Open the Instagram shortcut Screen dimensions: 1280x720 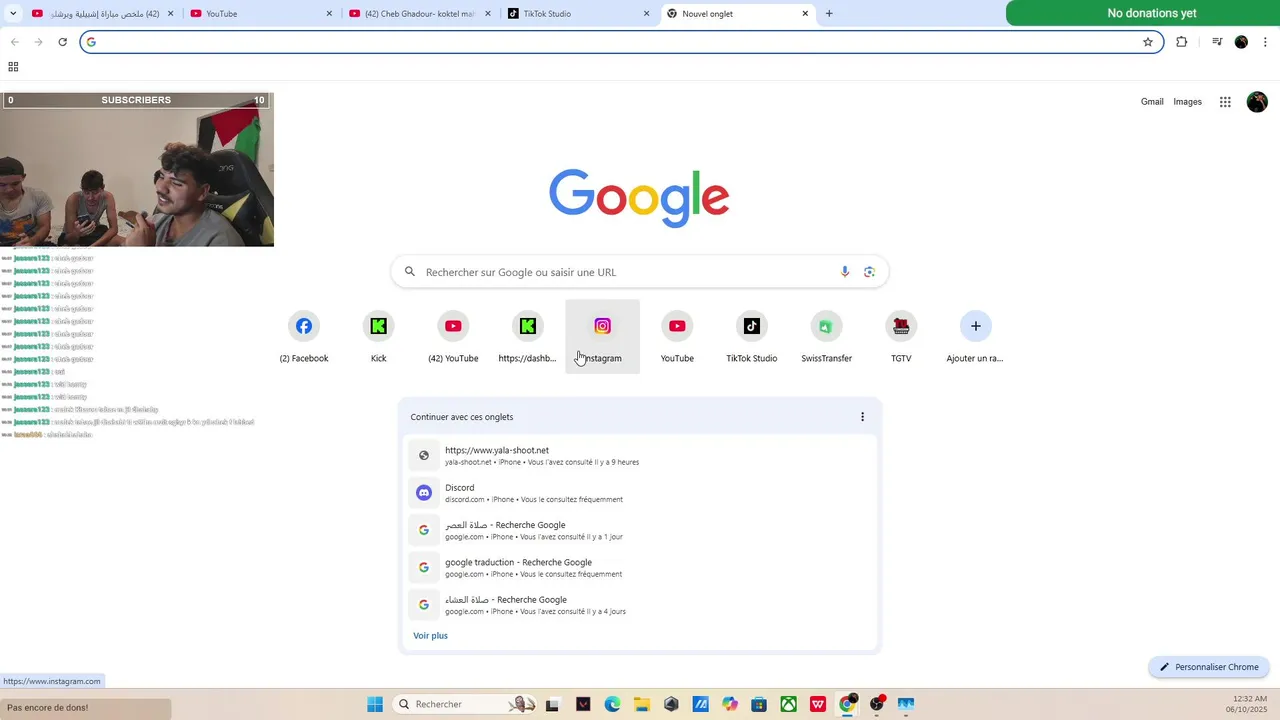click(x=602, y=337)
